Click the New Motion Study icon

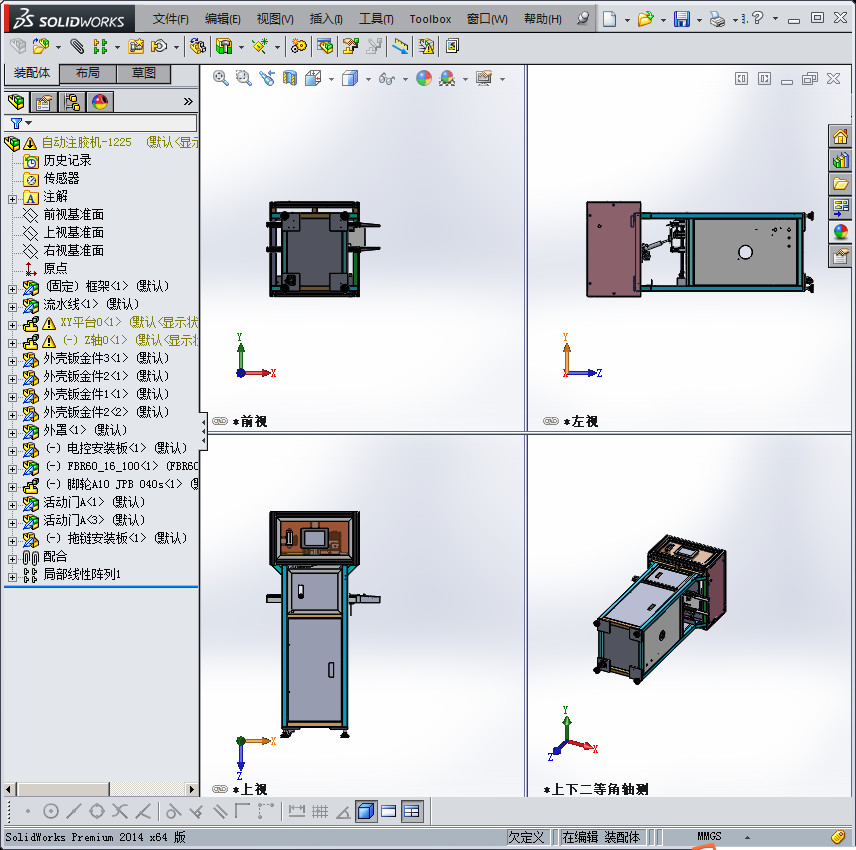pos(299,46)
